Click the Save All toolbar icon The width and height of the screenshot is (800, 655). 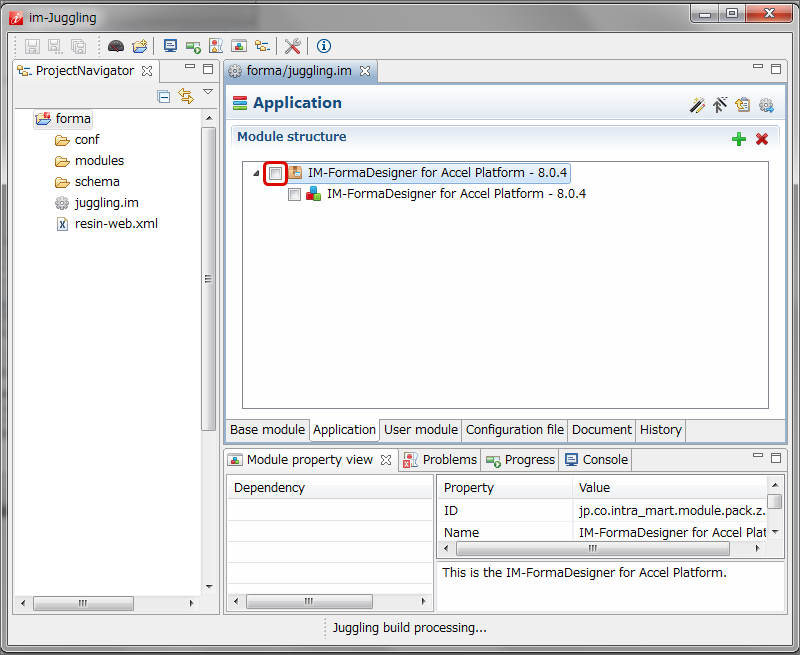tap(79, 46)
